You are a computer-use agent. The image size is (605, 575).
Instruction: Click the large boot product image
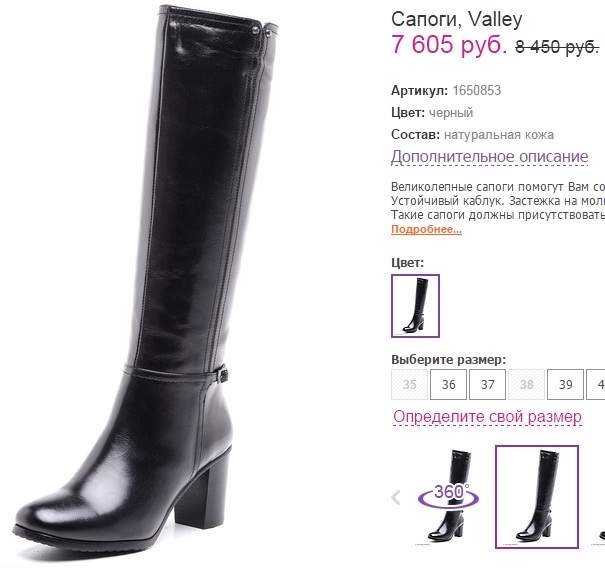[146, 282]
